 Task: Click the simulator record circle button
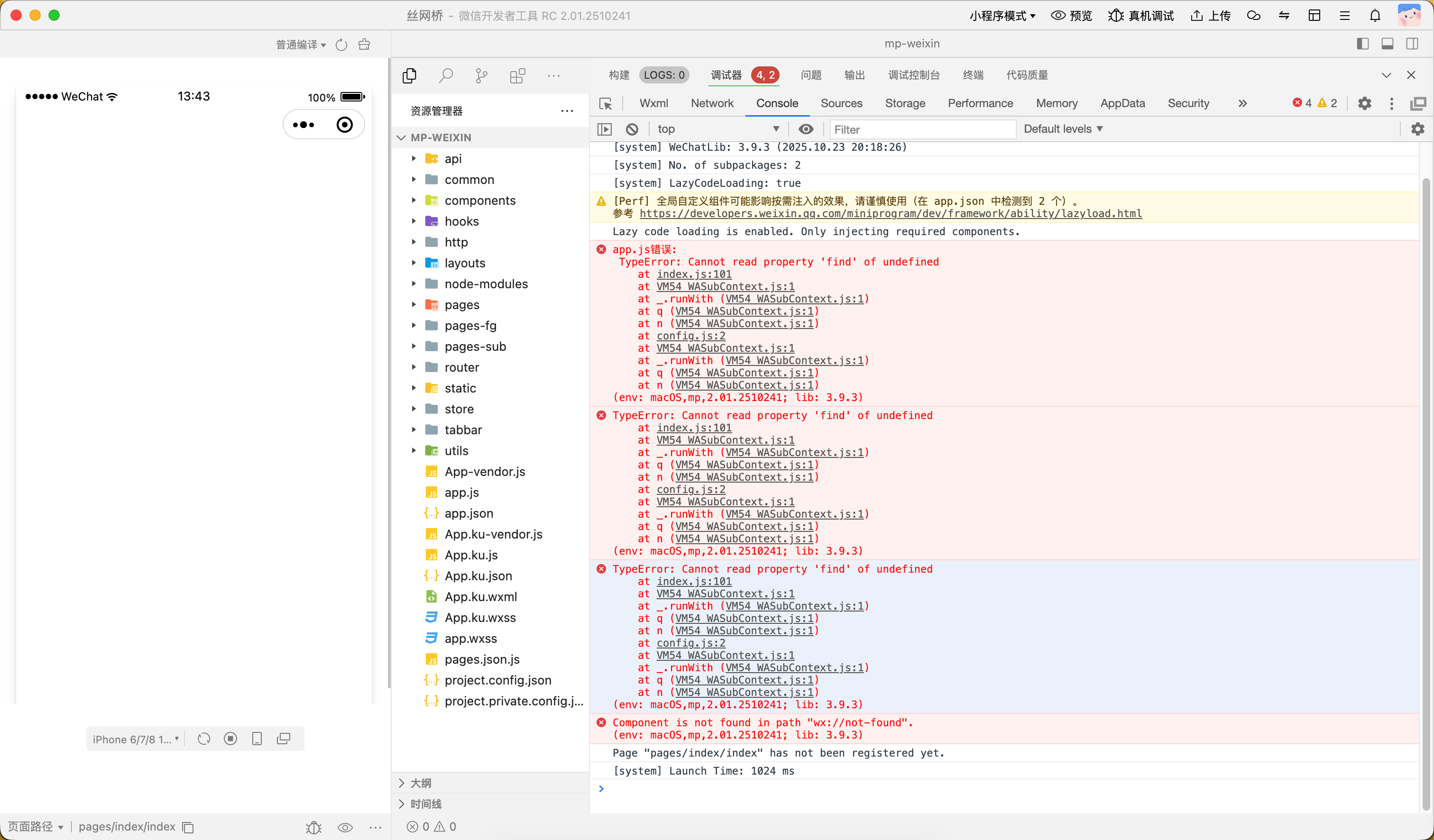230,738
